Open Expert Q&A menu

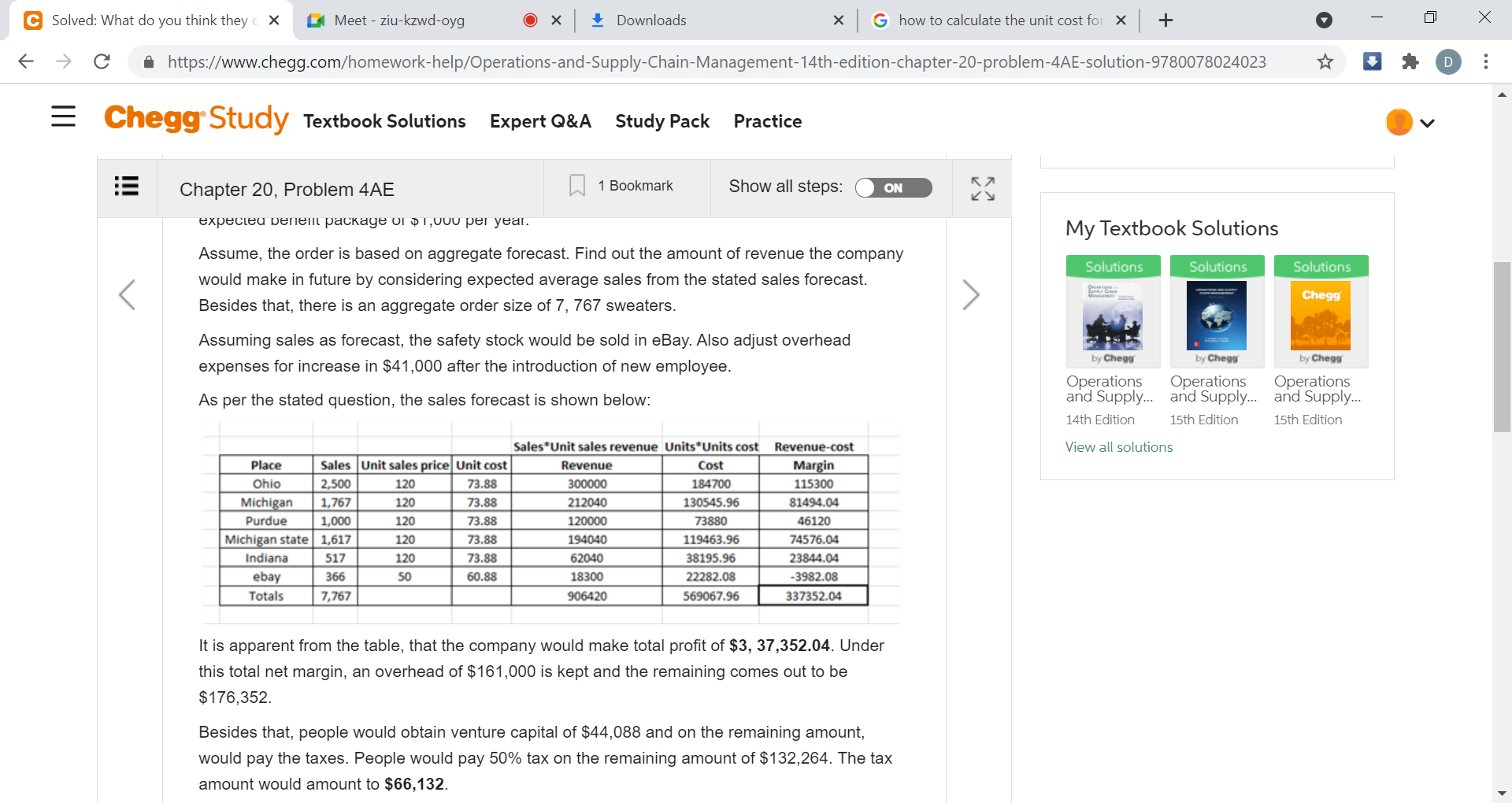point(540,121)
